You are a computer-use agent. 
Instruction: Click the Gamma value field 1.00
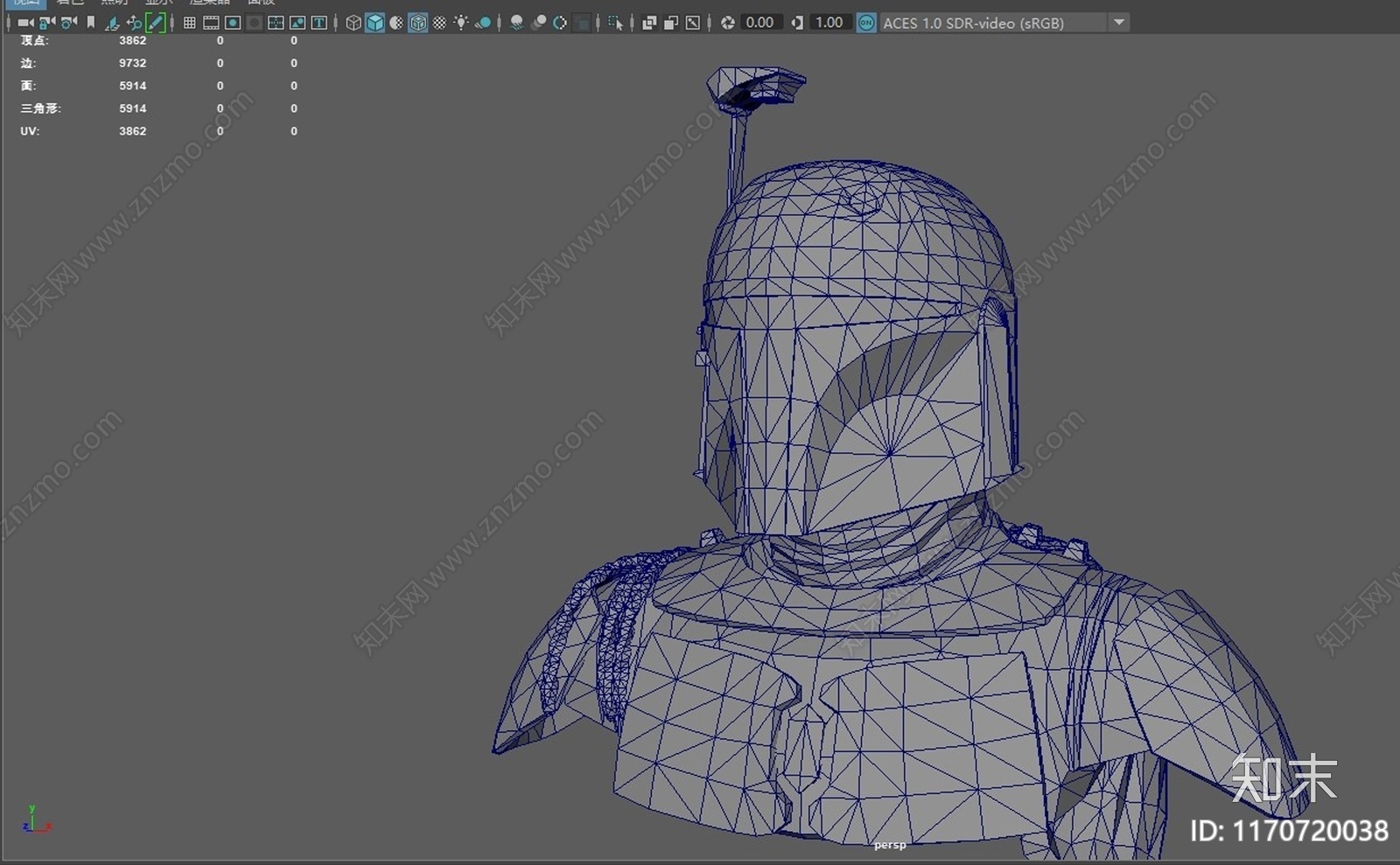[829, 23]
